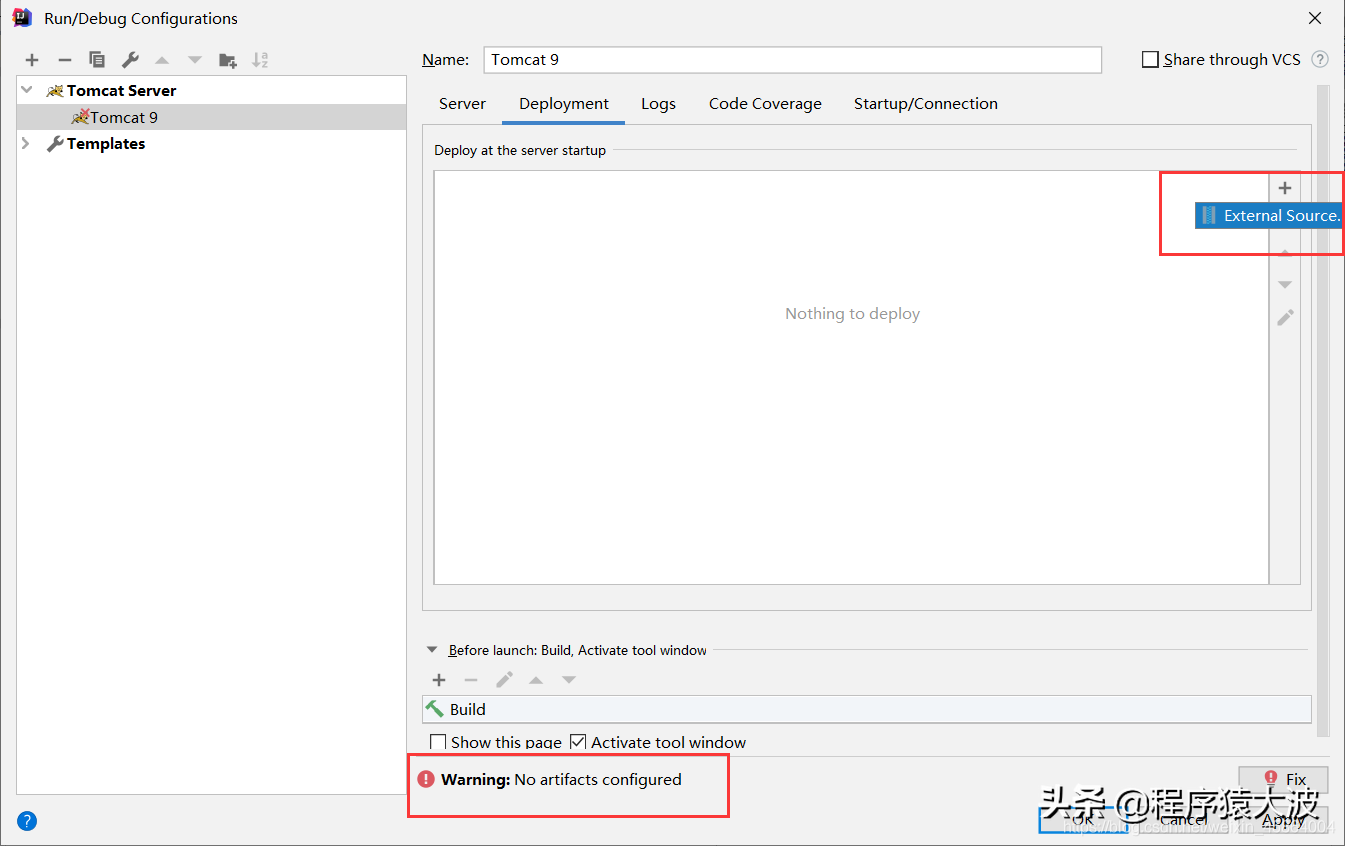Click the vertical scrollbar of the settings pane
This screenshot has width=1345, height=846.
1323,410
